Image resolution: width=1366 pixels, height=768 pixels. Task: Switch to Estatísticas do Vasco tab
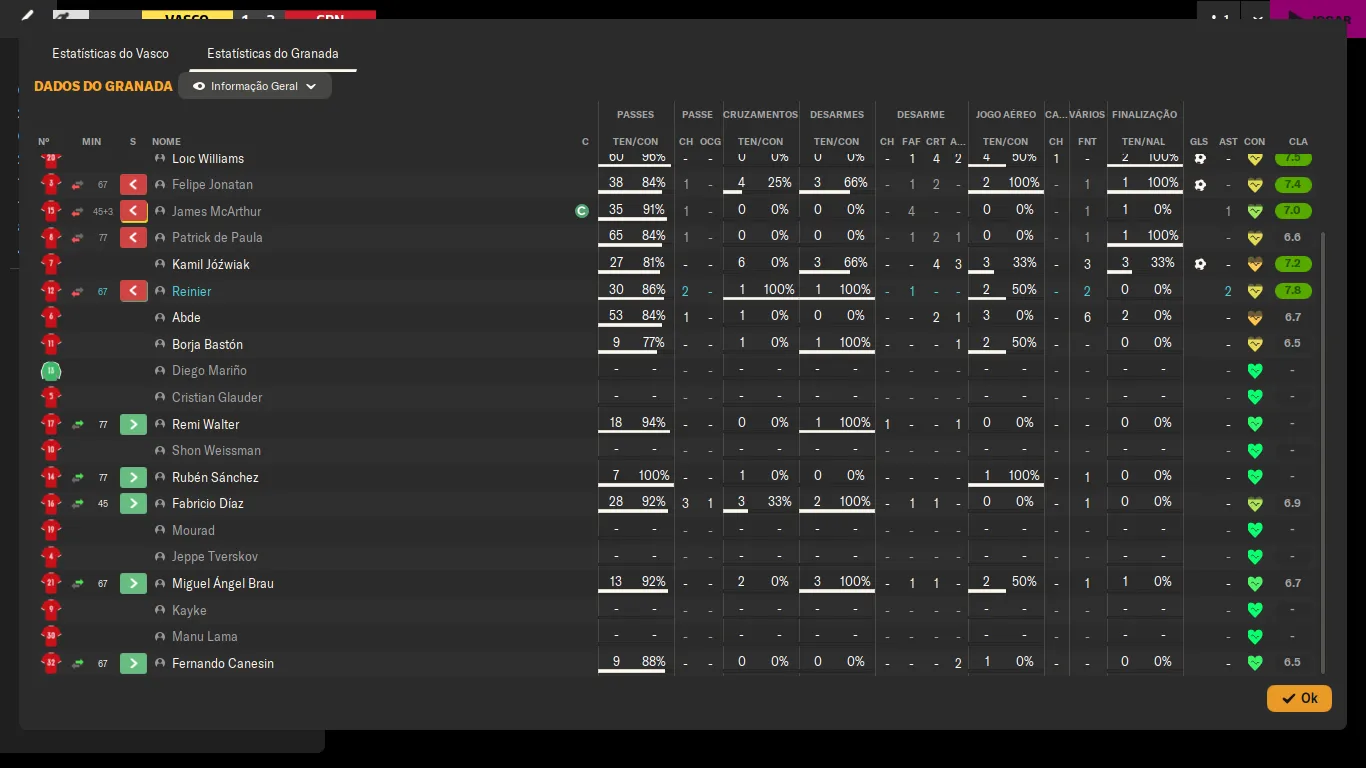[x=110, y=53]
